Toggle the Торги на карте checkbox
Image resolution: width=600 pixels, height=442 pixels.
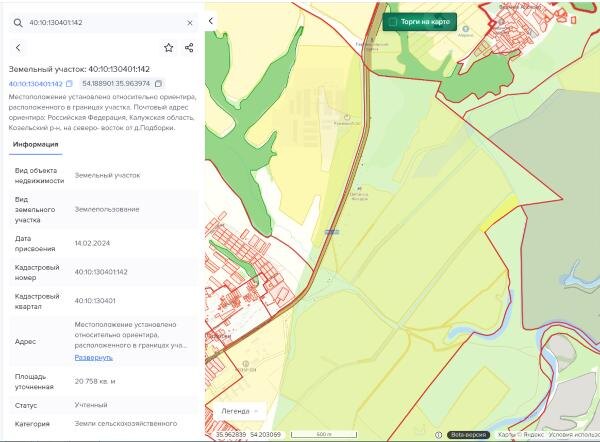click(x=392, y=22)
